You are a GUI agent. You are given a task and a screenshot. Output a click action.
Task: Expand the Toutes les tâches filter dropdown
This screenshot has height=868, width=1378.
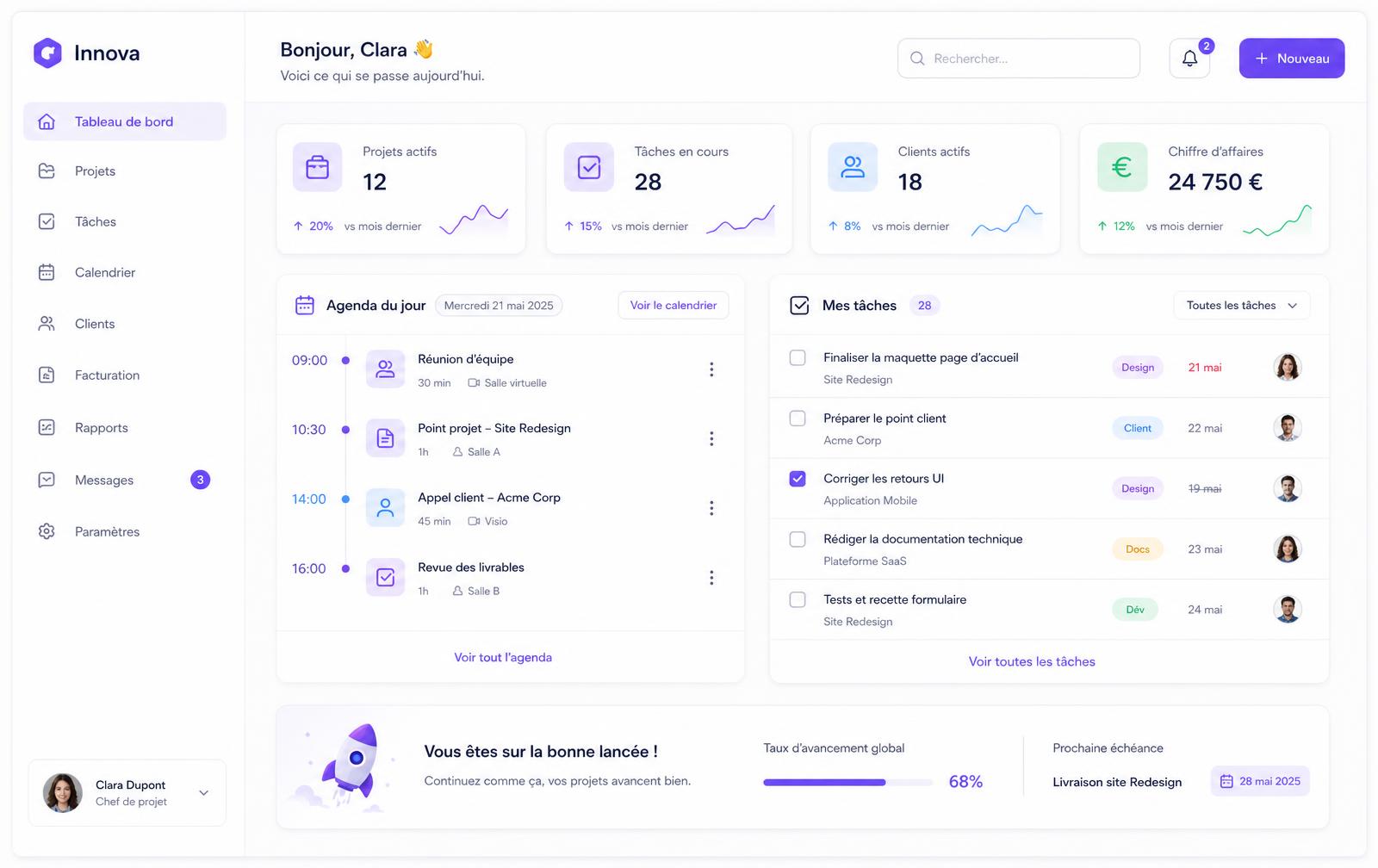tap(1242, 306)
